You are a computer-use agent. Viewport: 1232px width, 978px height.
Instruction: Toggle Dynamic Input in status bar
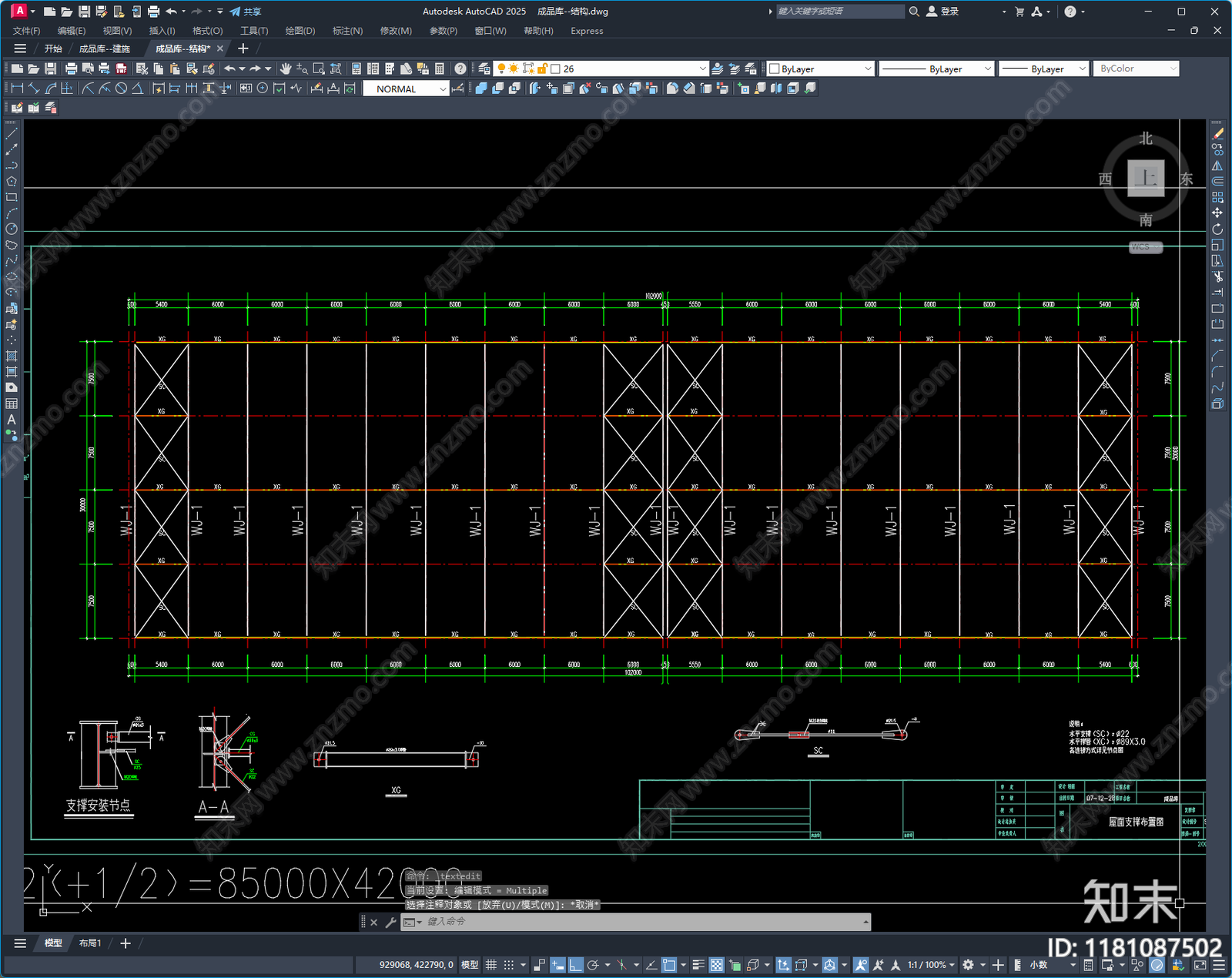(557, 965)
